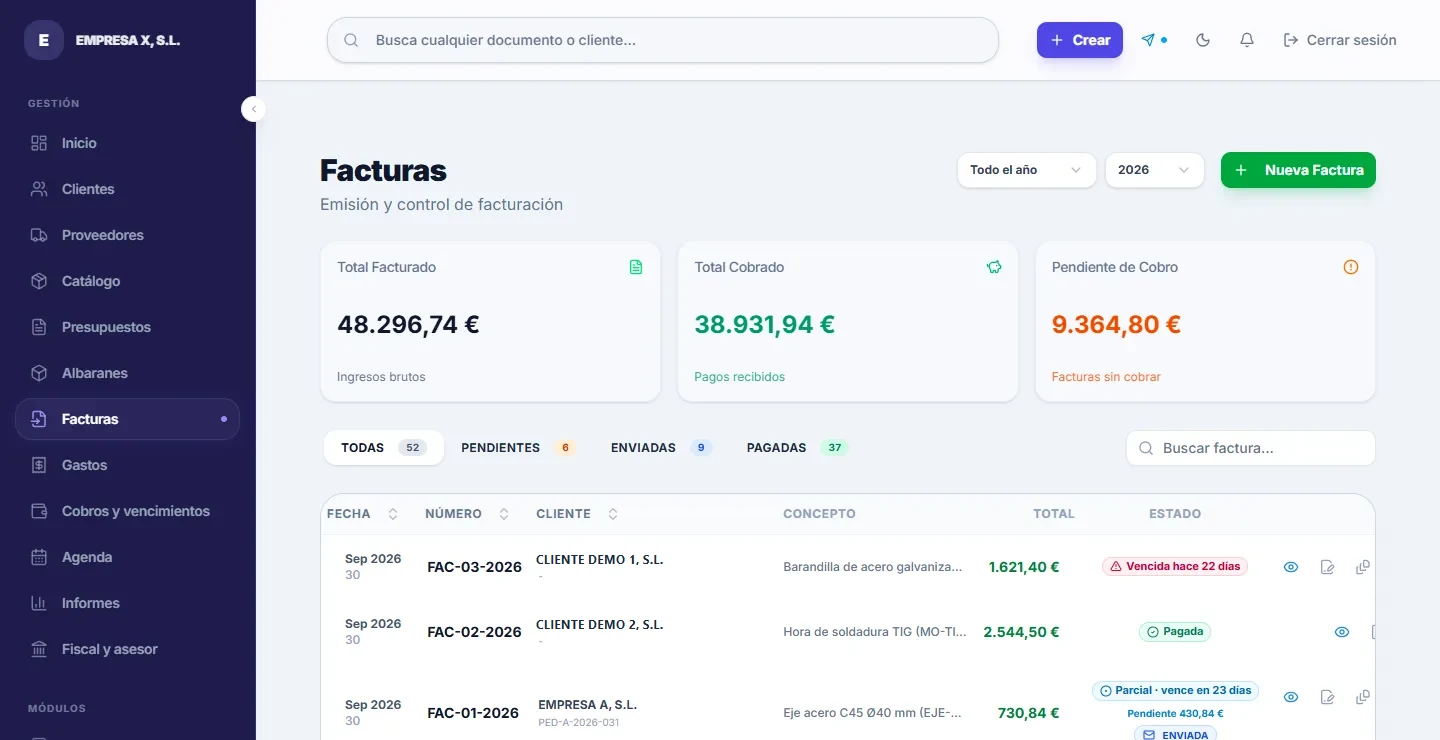Click Pendiente de Cobro warning icon
Screen dimensions: 1440x740
pyautogui.click(x=1351, y=267)
